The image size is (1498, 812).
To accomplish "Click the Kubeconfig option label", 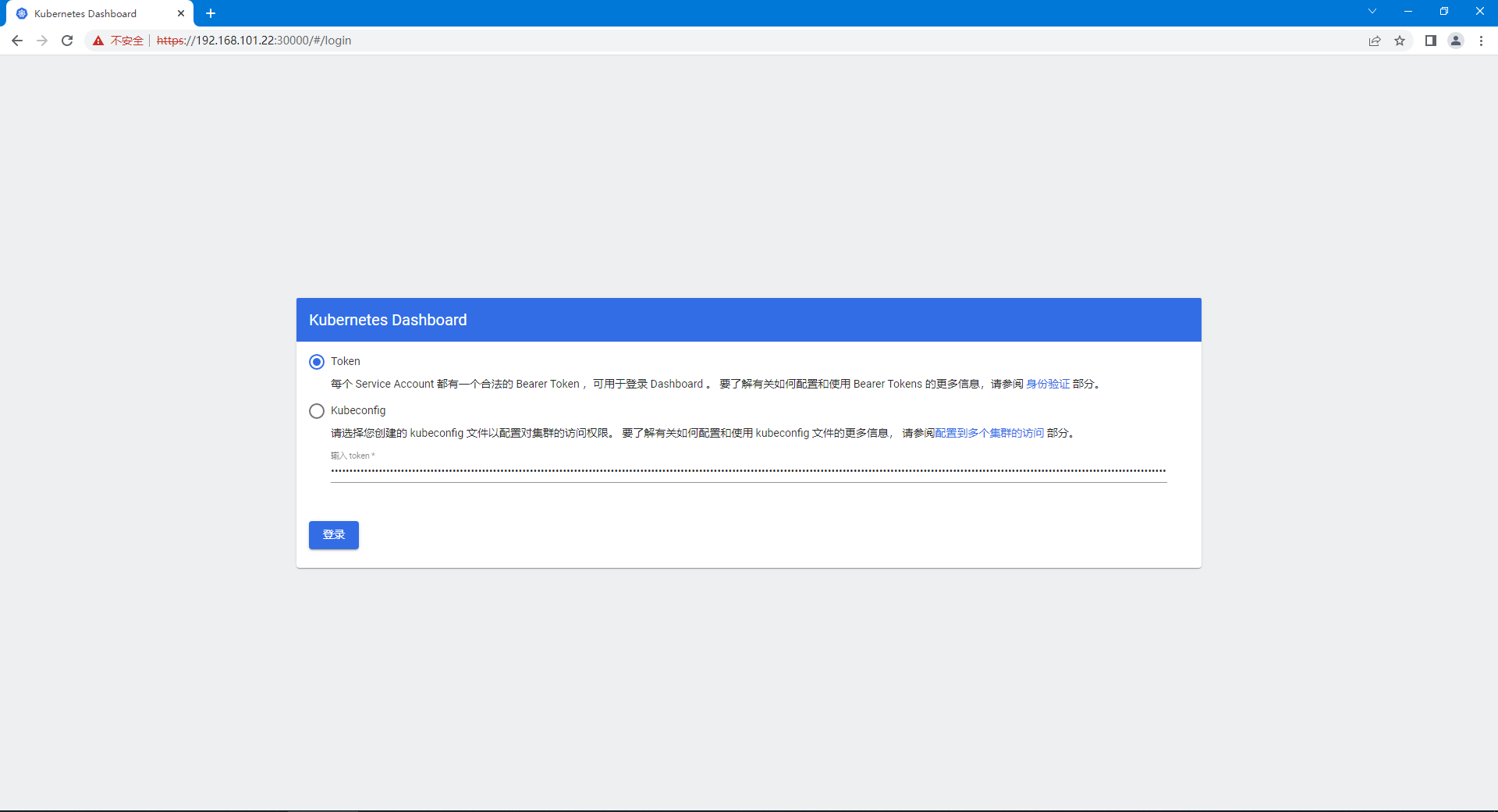I will (x=358, y=410).
